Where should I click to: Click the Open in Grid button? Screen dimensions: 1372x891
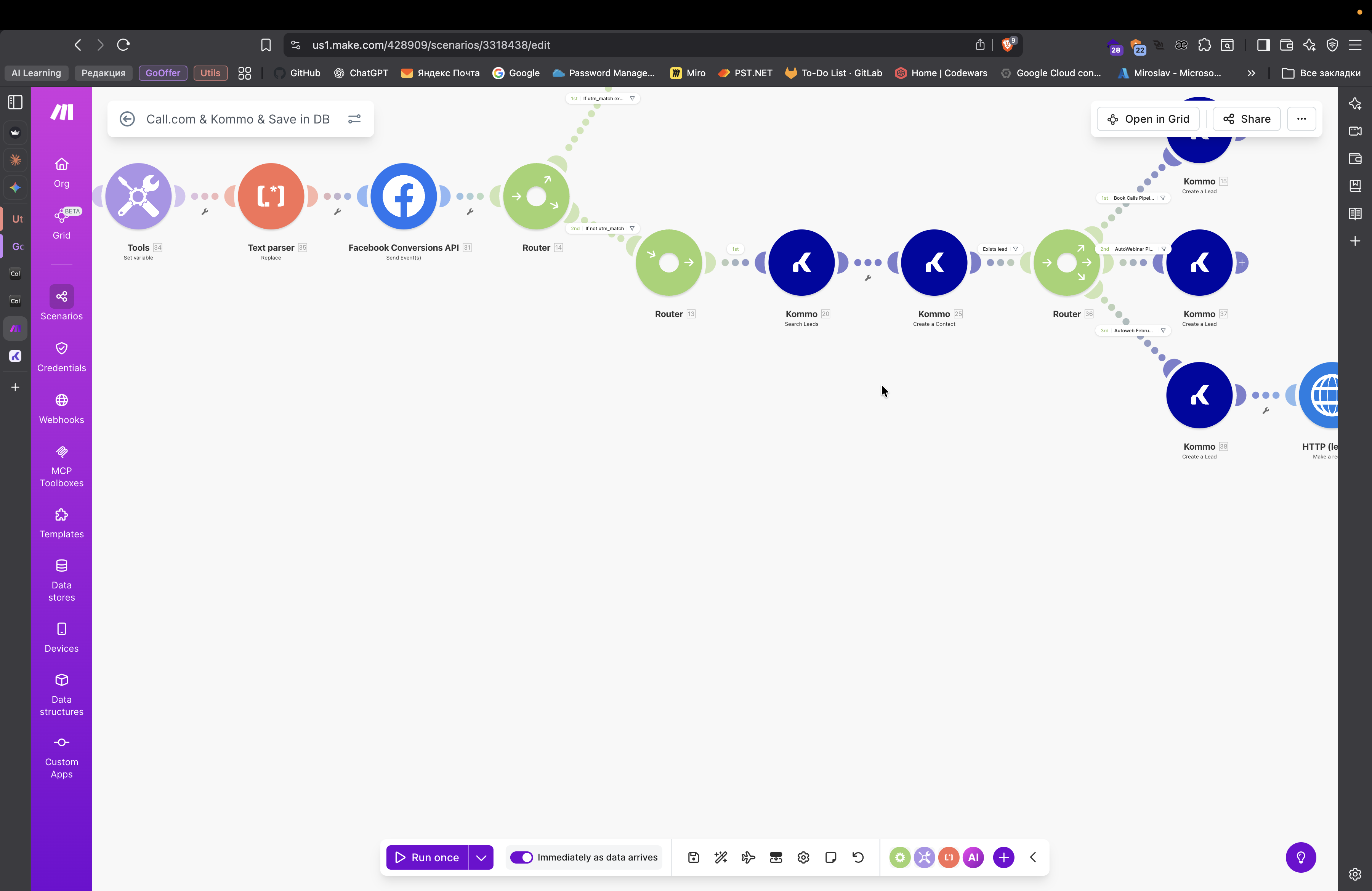[1148, 119]
